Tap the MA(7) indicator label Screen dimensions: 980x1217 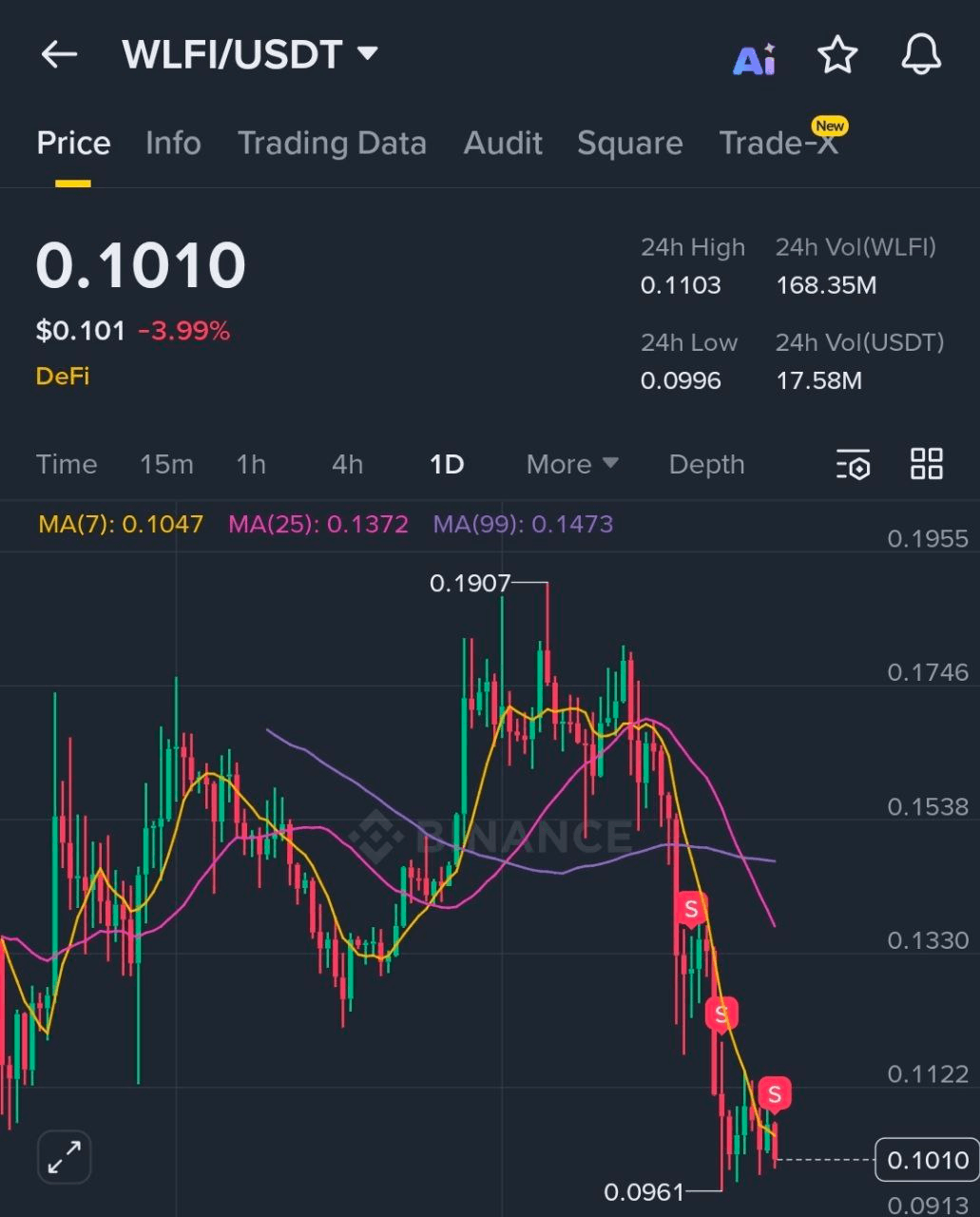click(121, 524)
